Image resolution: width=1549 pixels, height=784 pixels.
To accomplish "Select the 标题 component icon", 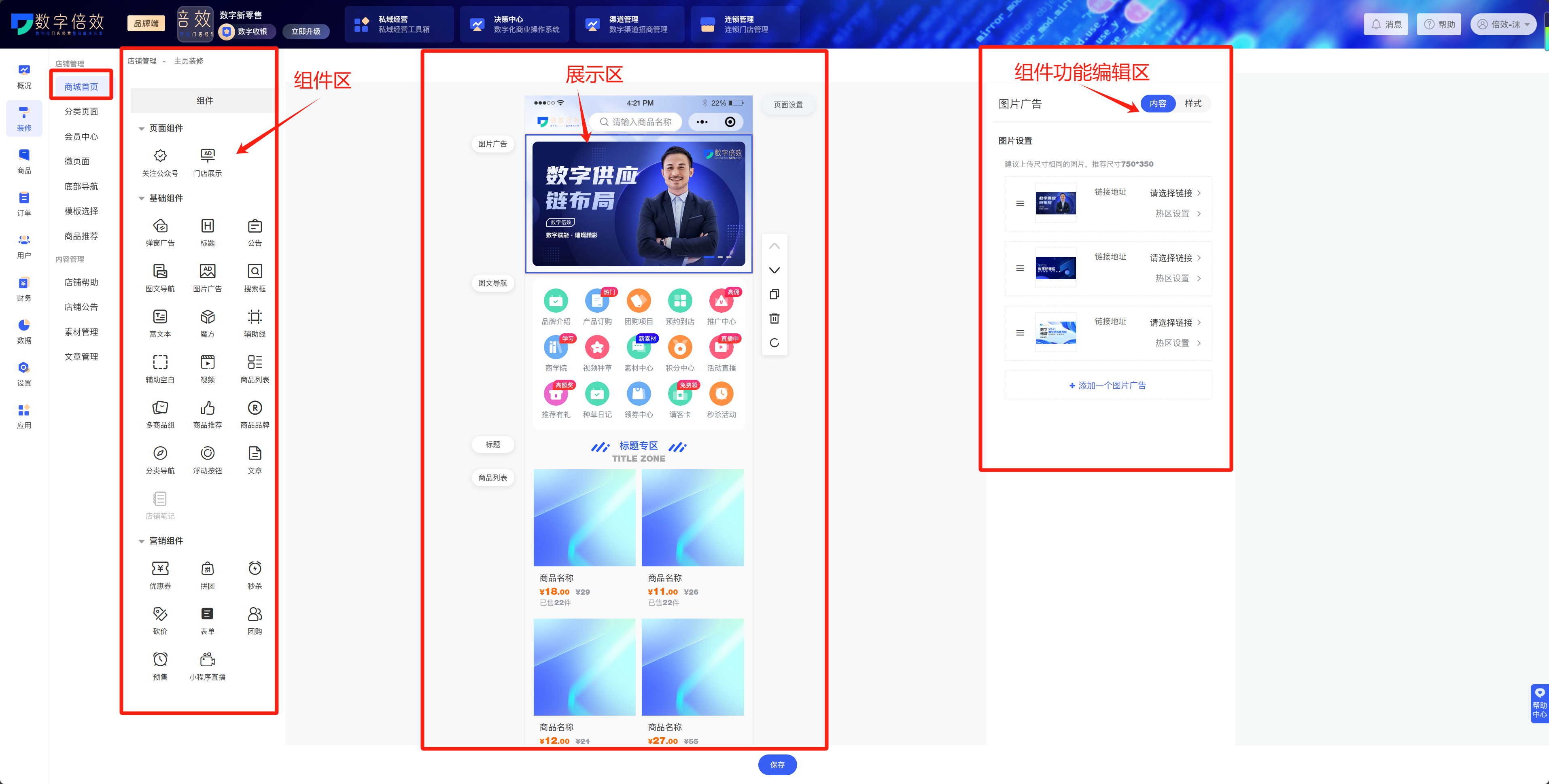I will [x=208, y=226].
